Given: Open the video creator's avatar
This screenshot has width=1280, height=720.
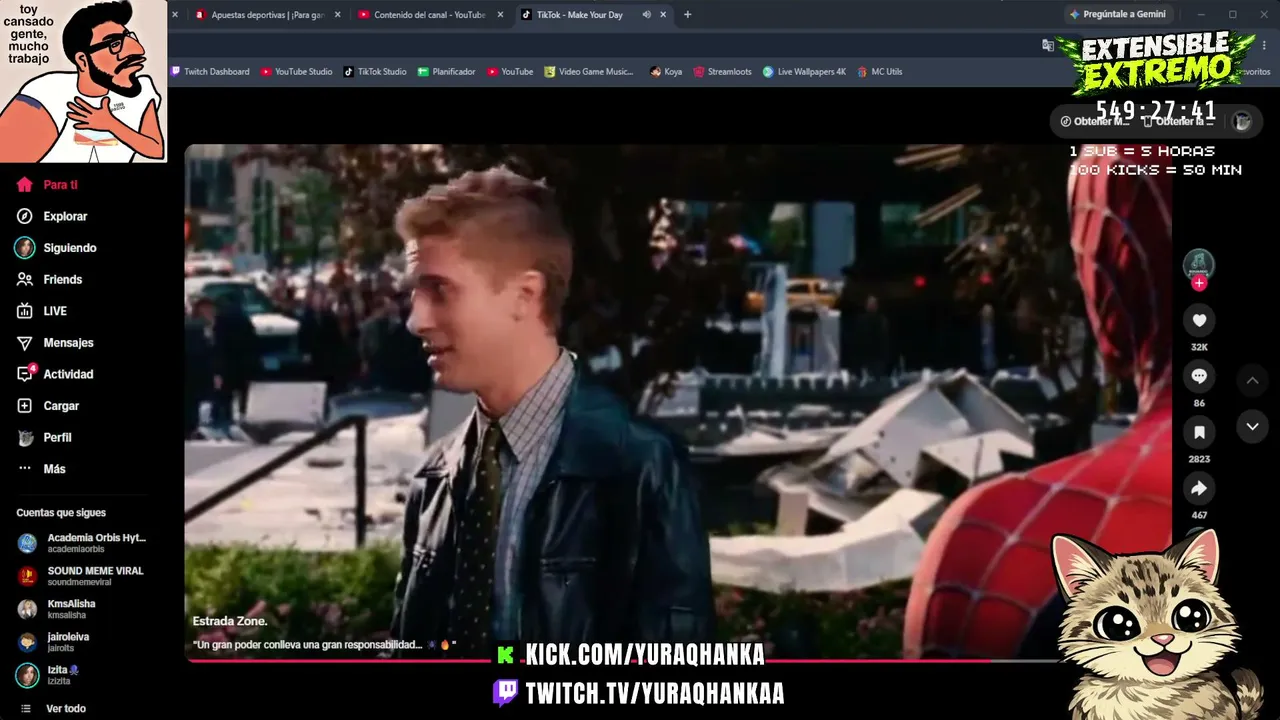Looking at the screenshot, I should pos(1198,263).
